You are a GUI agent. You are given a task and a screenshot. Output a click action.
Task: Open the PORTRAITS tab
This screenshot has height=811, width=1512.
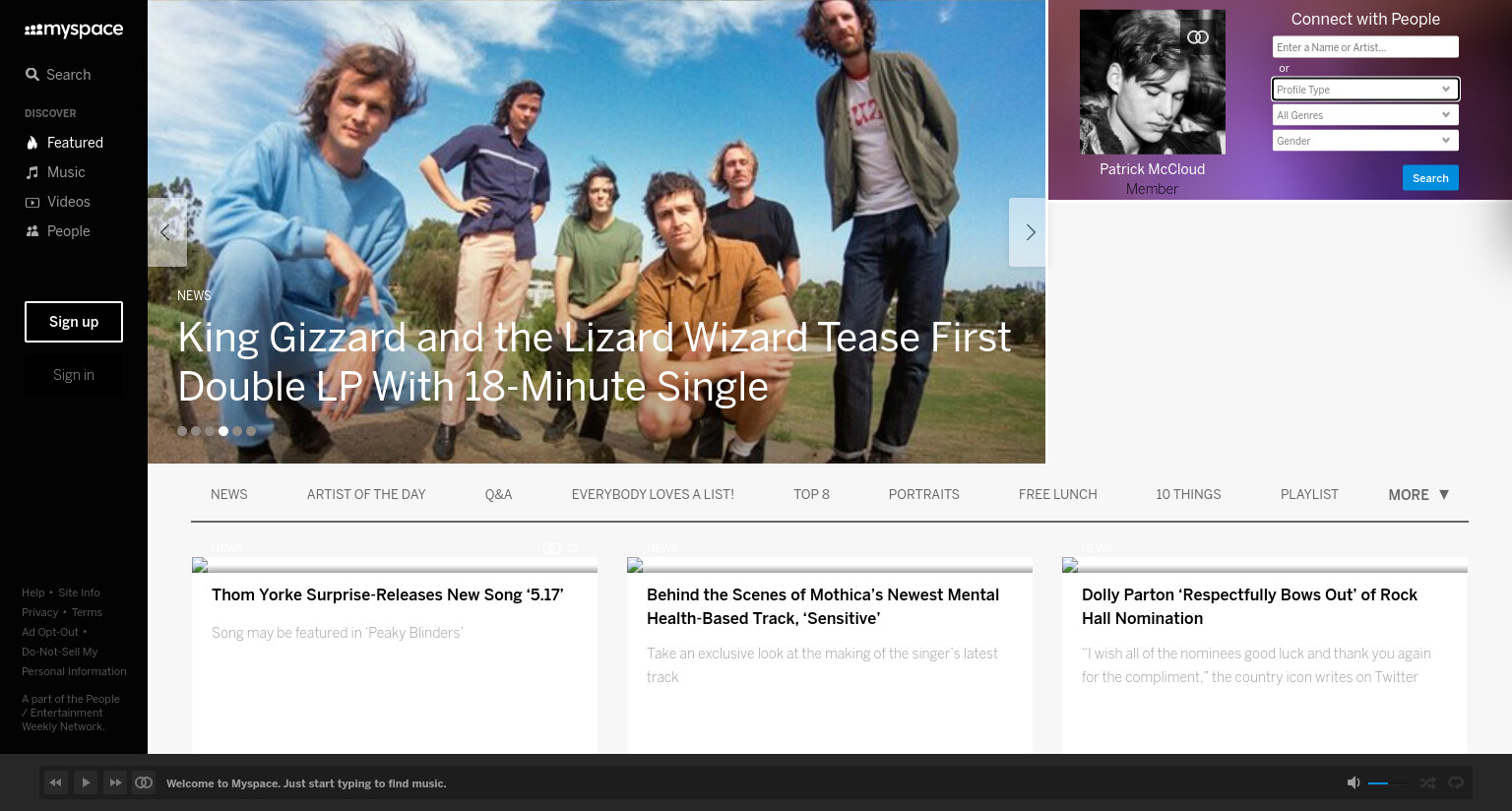pyautogui.click(x=924, y=494)
